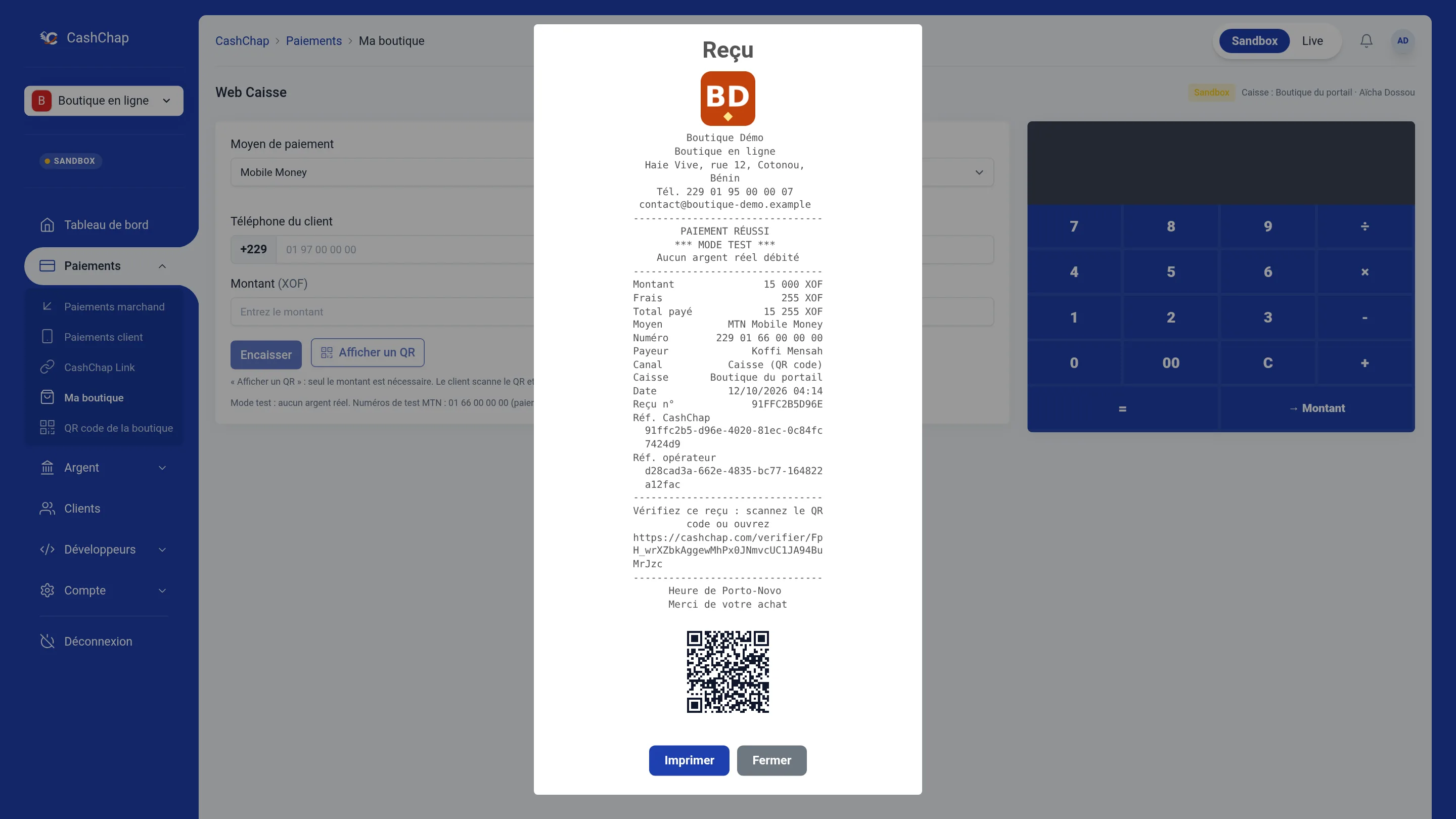This screenshot has width=1456, height=819.
Task: Click the Paiements marchand arrow icon
Action: coord(48,306)
